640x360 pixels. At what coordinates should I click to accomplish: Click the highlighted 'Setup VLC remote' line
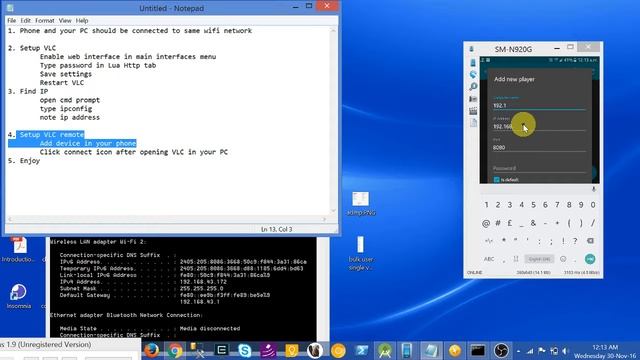click(x=52, y=135)
